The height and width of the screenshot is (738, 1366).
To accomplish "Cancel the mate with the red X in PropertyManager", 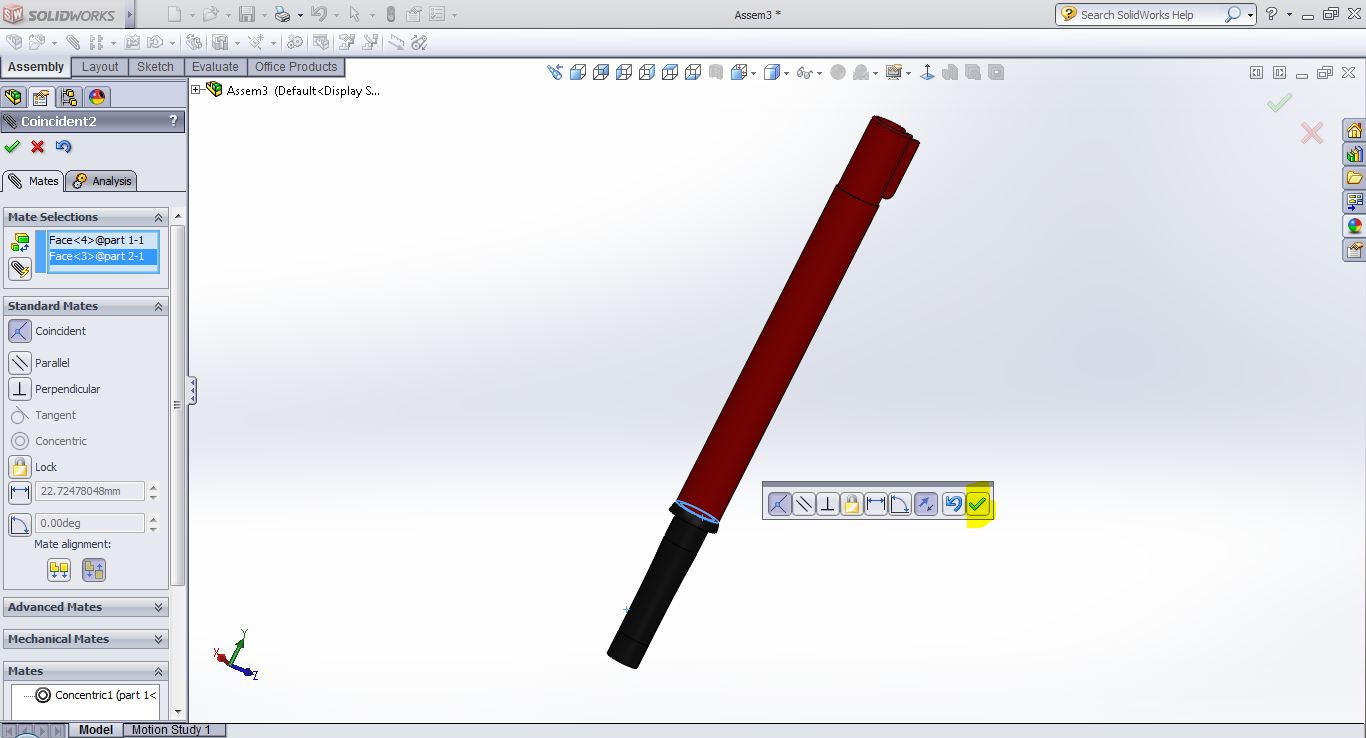I will pyautogui.click(x=38, y=147).
